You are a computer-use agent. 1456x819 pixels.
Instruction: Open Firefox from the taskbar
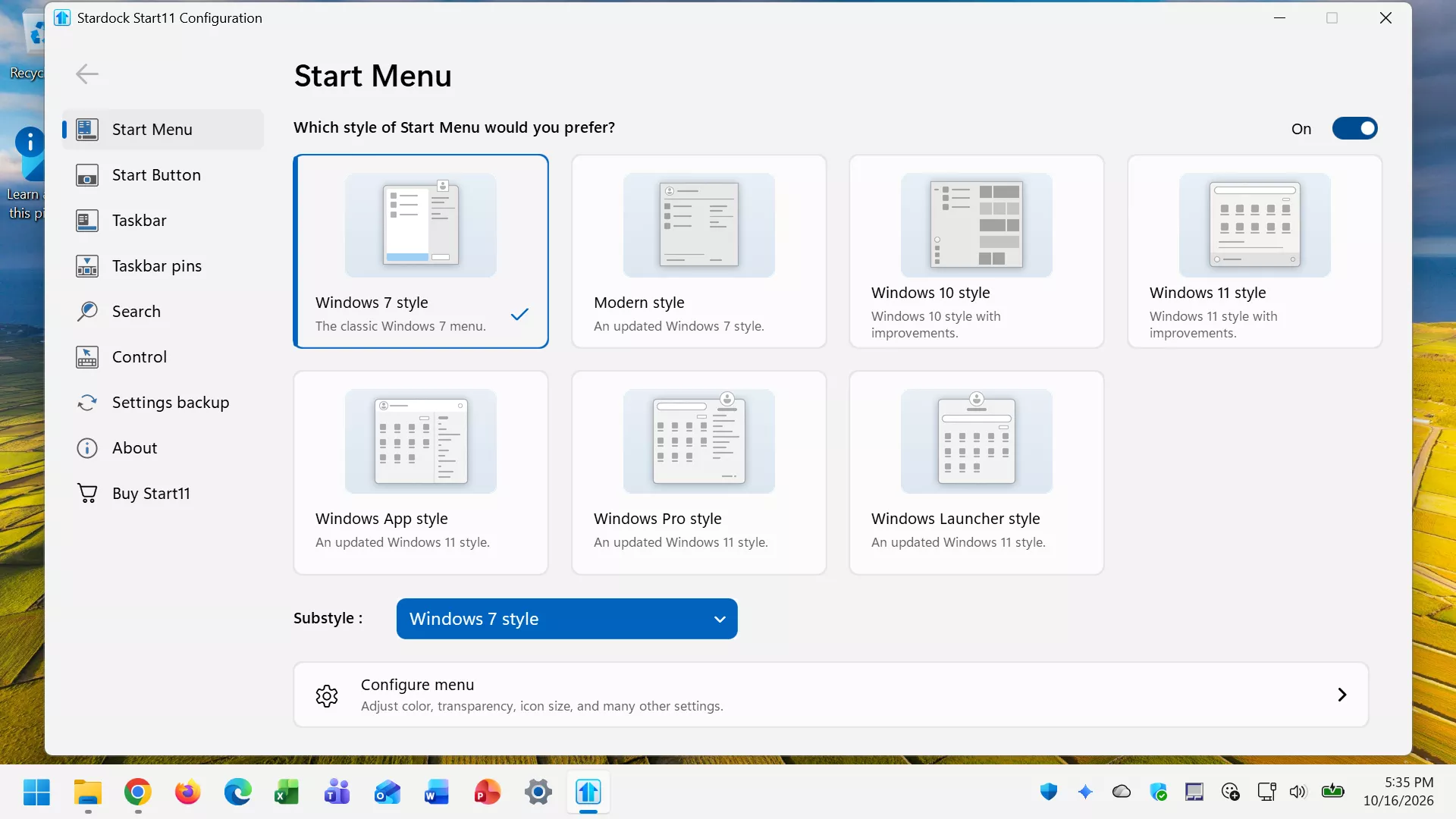(187, 792)
